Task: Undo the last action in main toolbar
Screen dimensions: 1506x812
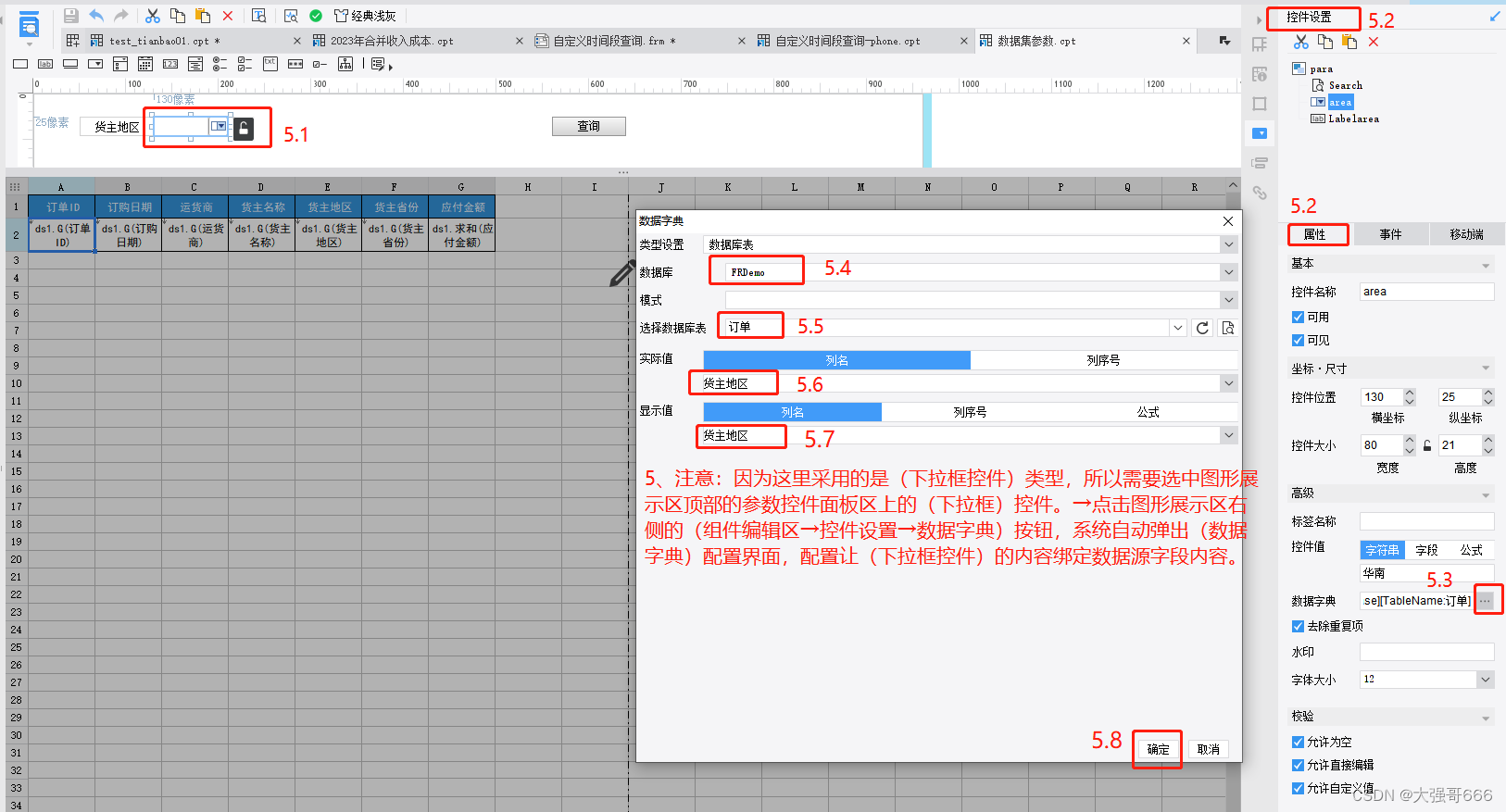Action: (96, 16)
